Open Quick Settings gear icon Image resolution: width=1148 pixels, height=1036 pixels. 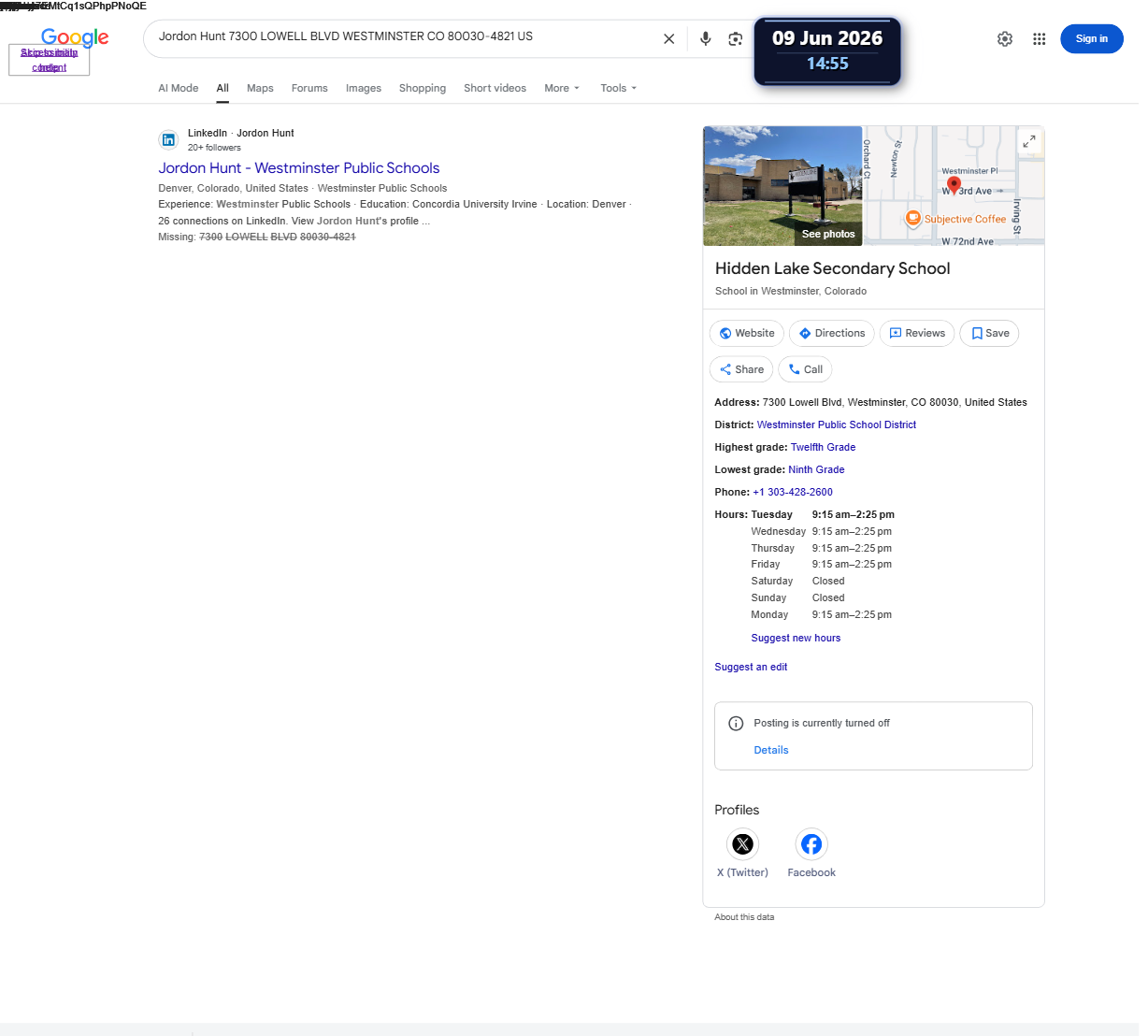pyautogui.click(x=1005, y=39)
